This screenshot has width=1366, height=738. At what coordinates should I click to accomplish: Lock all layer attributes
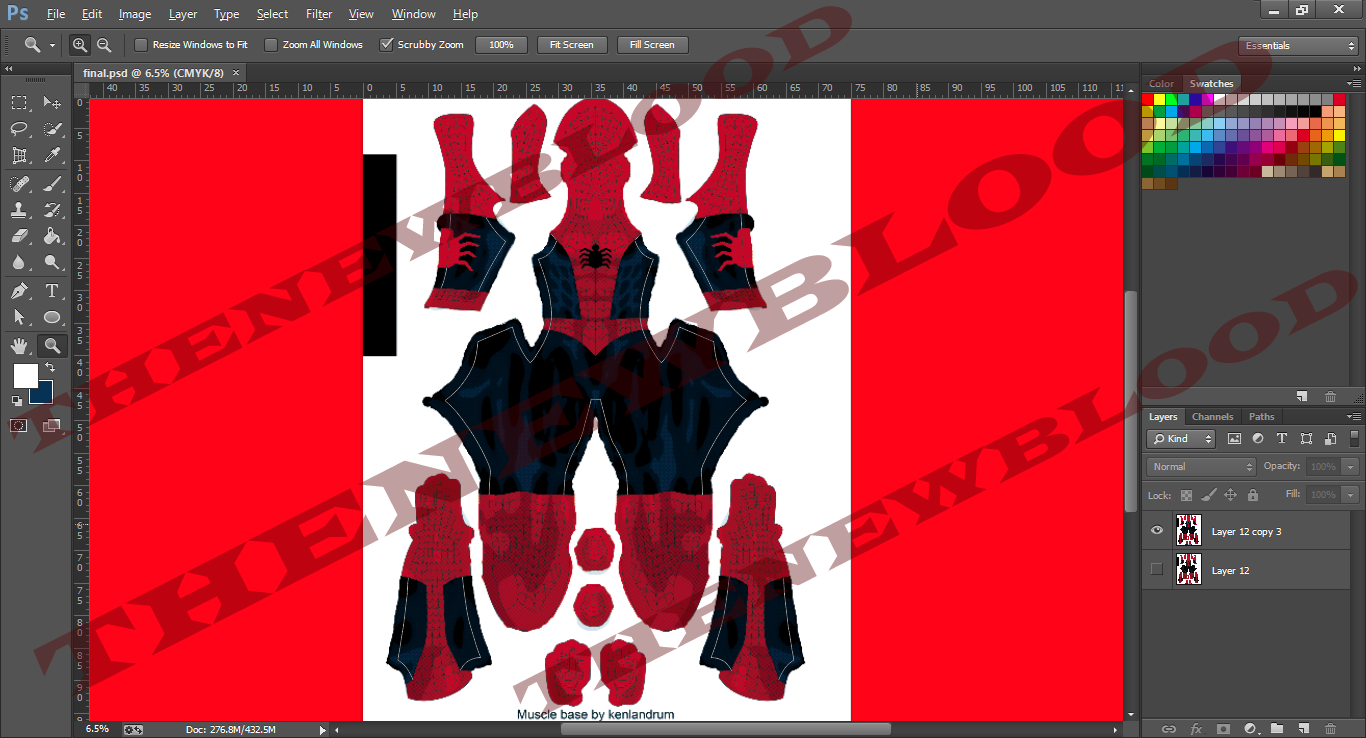pos(1253,495)
